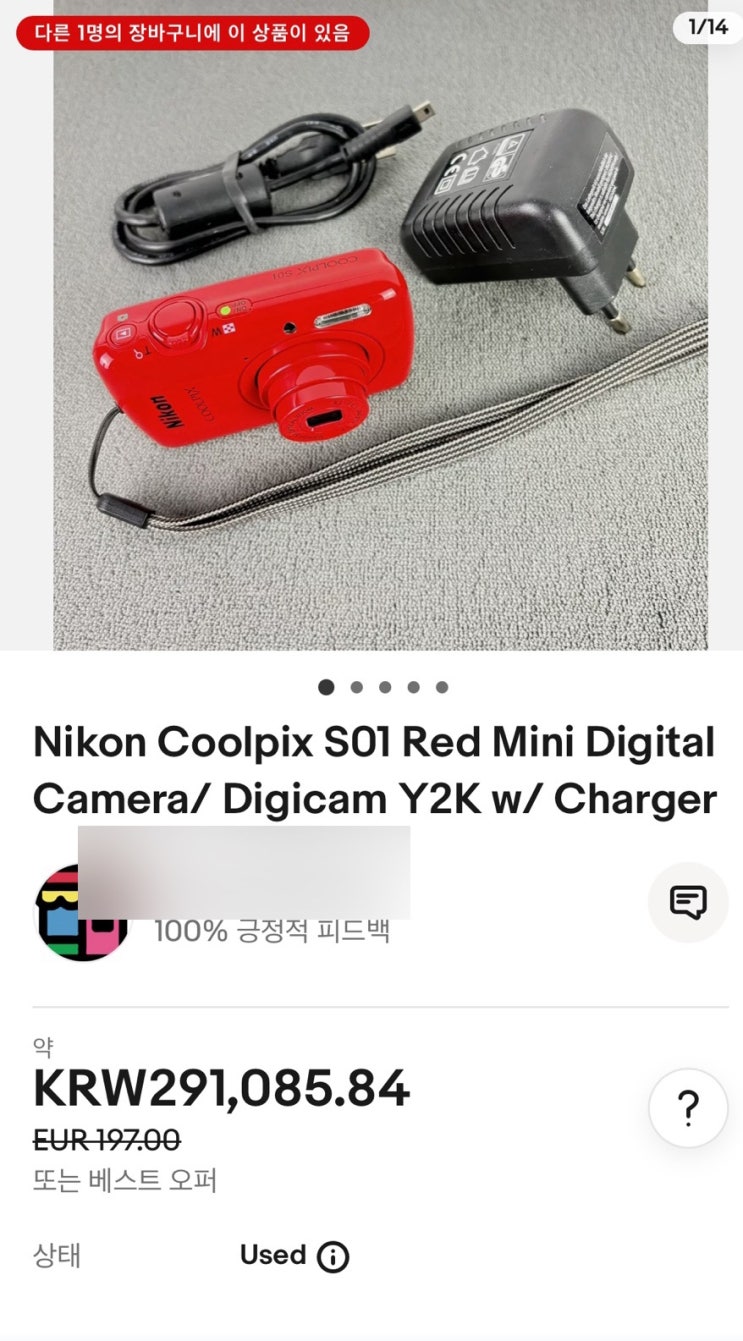Tap the red cart notice banner
Image resolution: width=743 pixels, height=1341 pixels.
pyautogui.click(x=193, y=32)
